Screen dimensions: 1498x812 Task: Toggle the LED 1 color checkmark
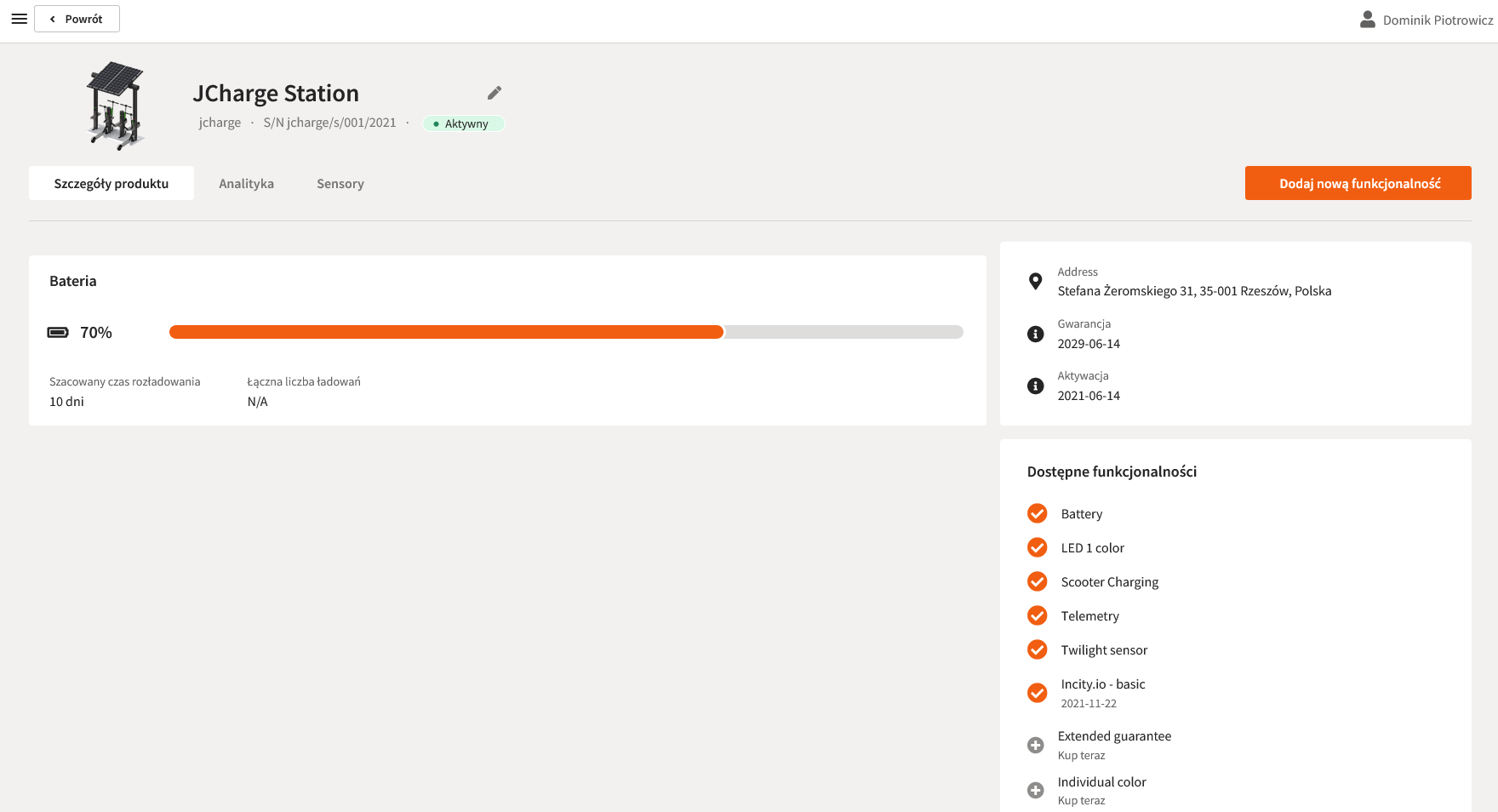pos(1037,548)
